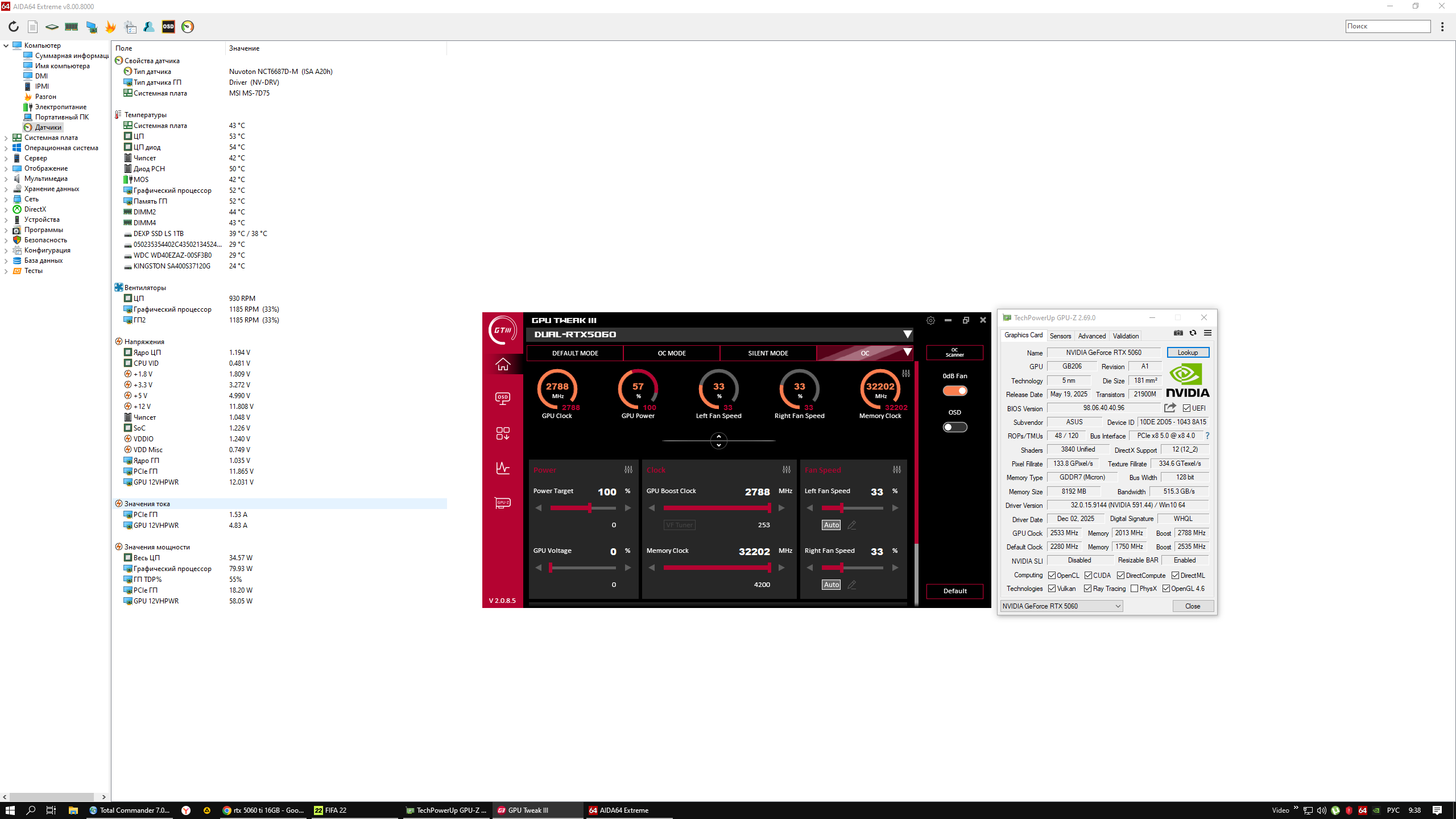Viewport: 1456px width, 819px height.
Task: Click the CPU chip toolbar icon in AIDA64
Action: pos(52,27)
